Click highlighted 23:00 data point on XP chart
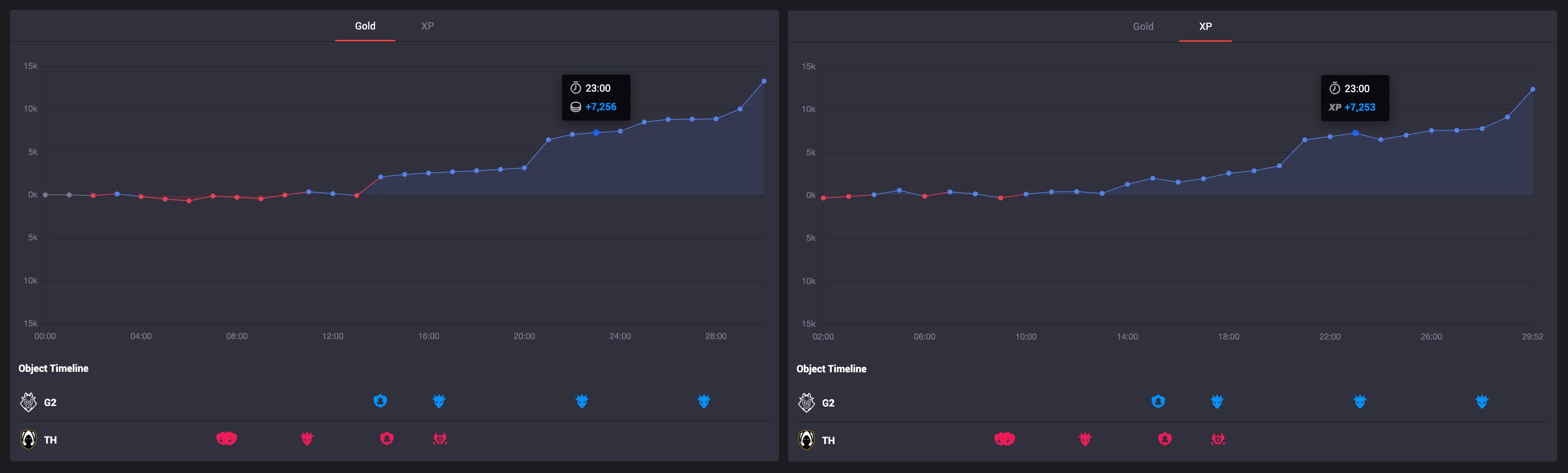Viewport: 1568px width, 473px height. (1355, 133)
